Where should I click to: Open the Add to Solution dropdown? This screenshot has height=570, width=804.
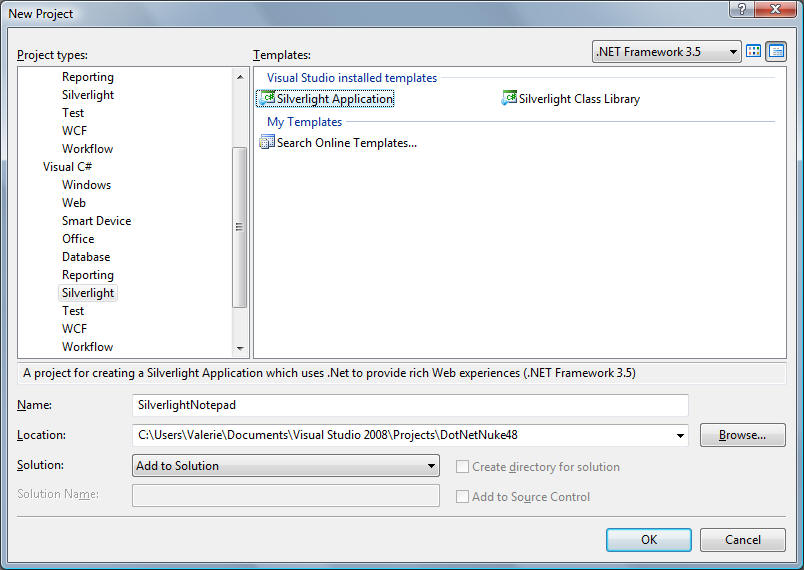click(431, 466)
